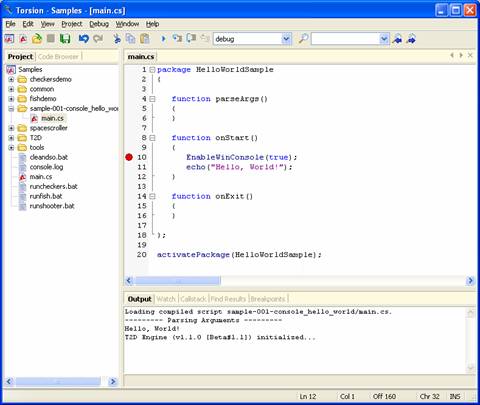The width and height of the screenshot is (480, 405).
Task: Click the green Save All disk icon
Action: [x=65, y=39]
